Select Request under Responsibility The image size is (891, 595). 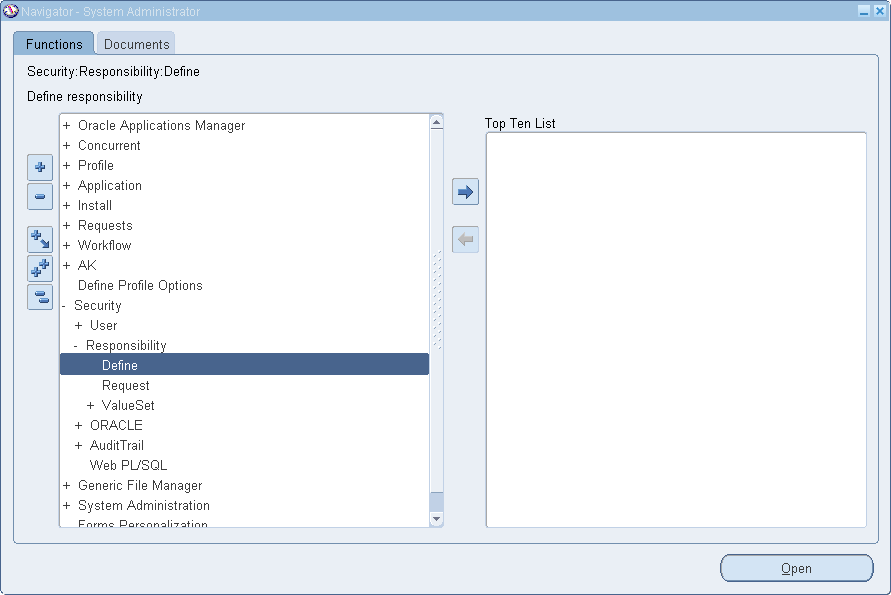click(x=126, y=385)
